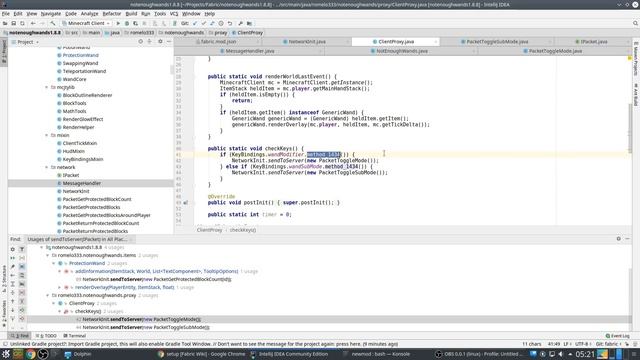Build project with the hammer icon

click(x=53, y=23)
